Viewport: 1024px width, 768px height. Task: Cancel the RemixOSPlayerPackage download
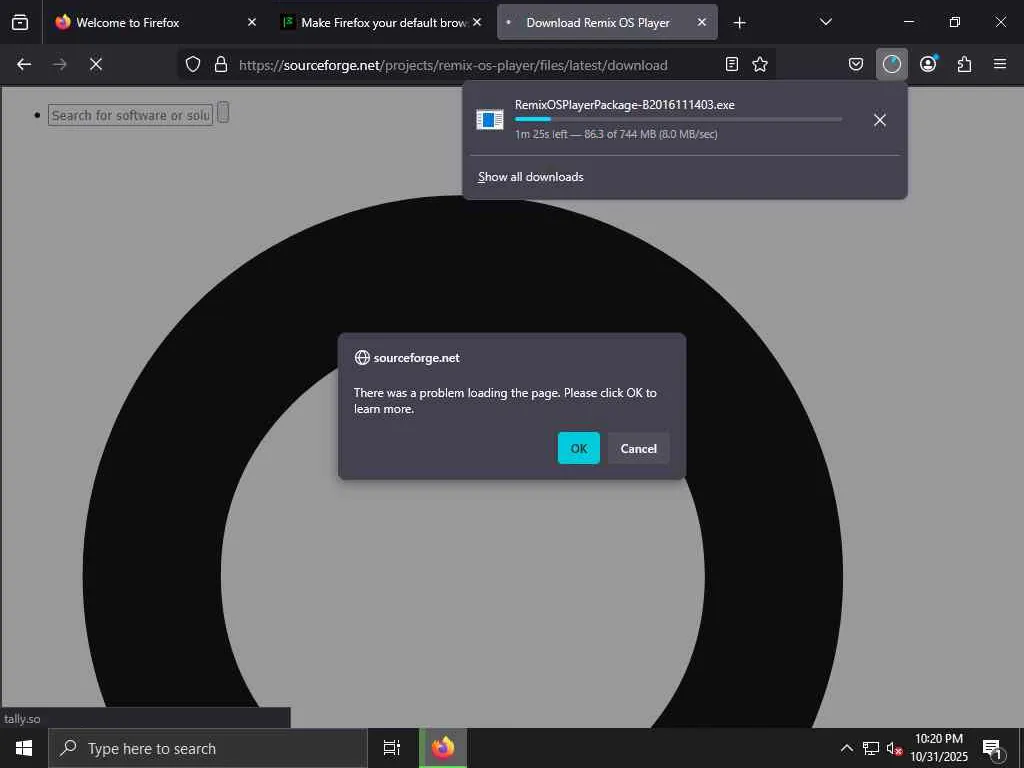pos(880,120)
